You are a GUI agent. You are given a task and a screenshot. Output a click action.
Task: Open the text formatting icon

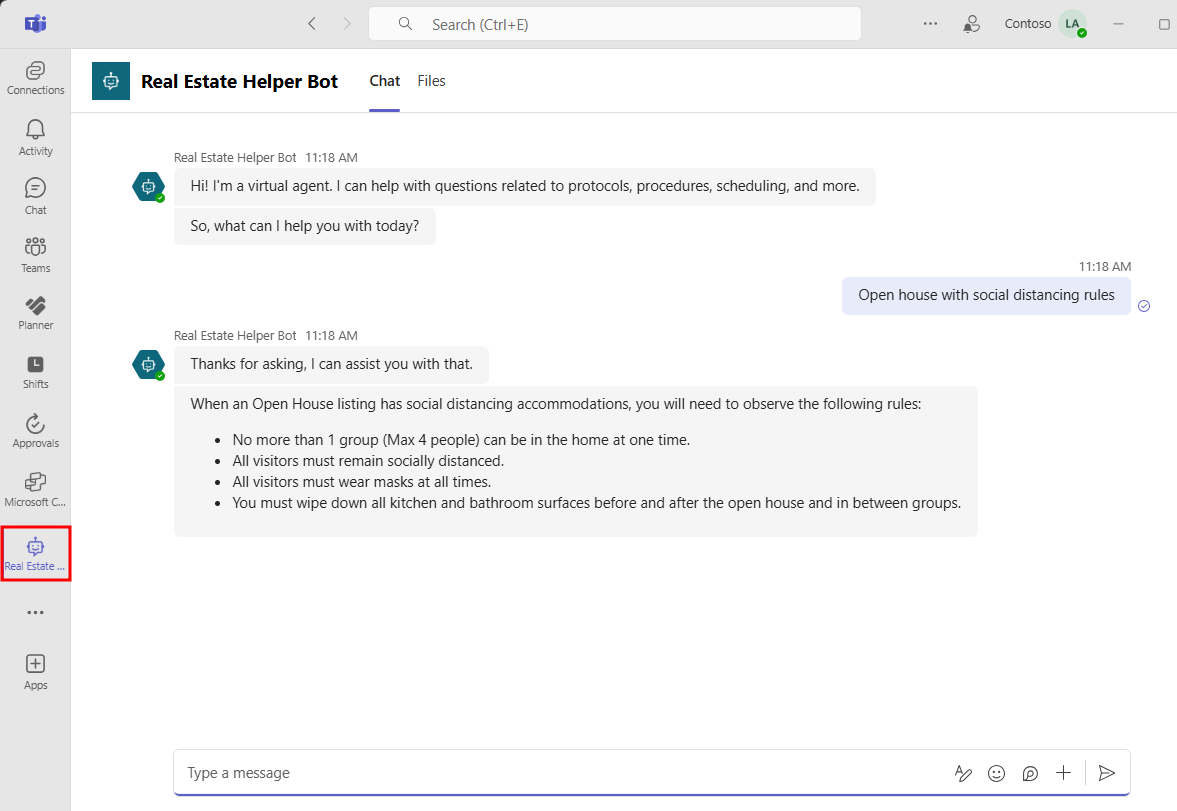coord(963,773)
